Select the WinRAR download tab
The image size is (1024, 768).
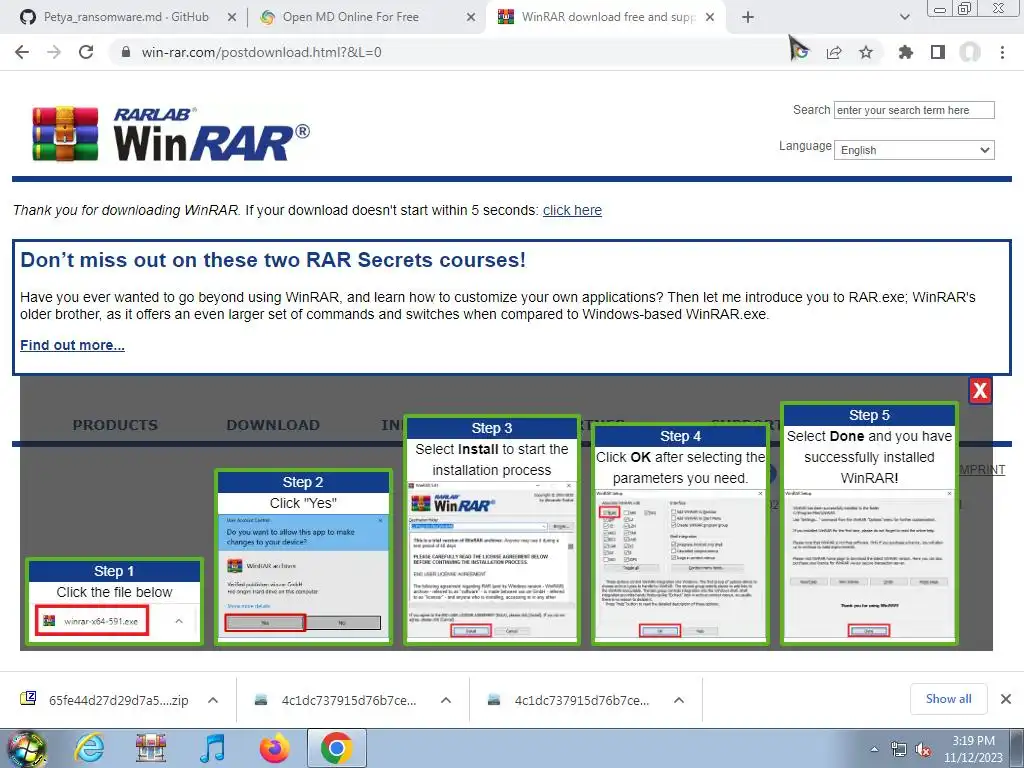(596, 18)
